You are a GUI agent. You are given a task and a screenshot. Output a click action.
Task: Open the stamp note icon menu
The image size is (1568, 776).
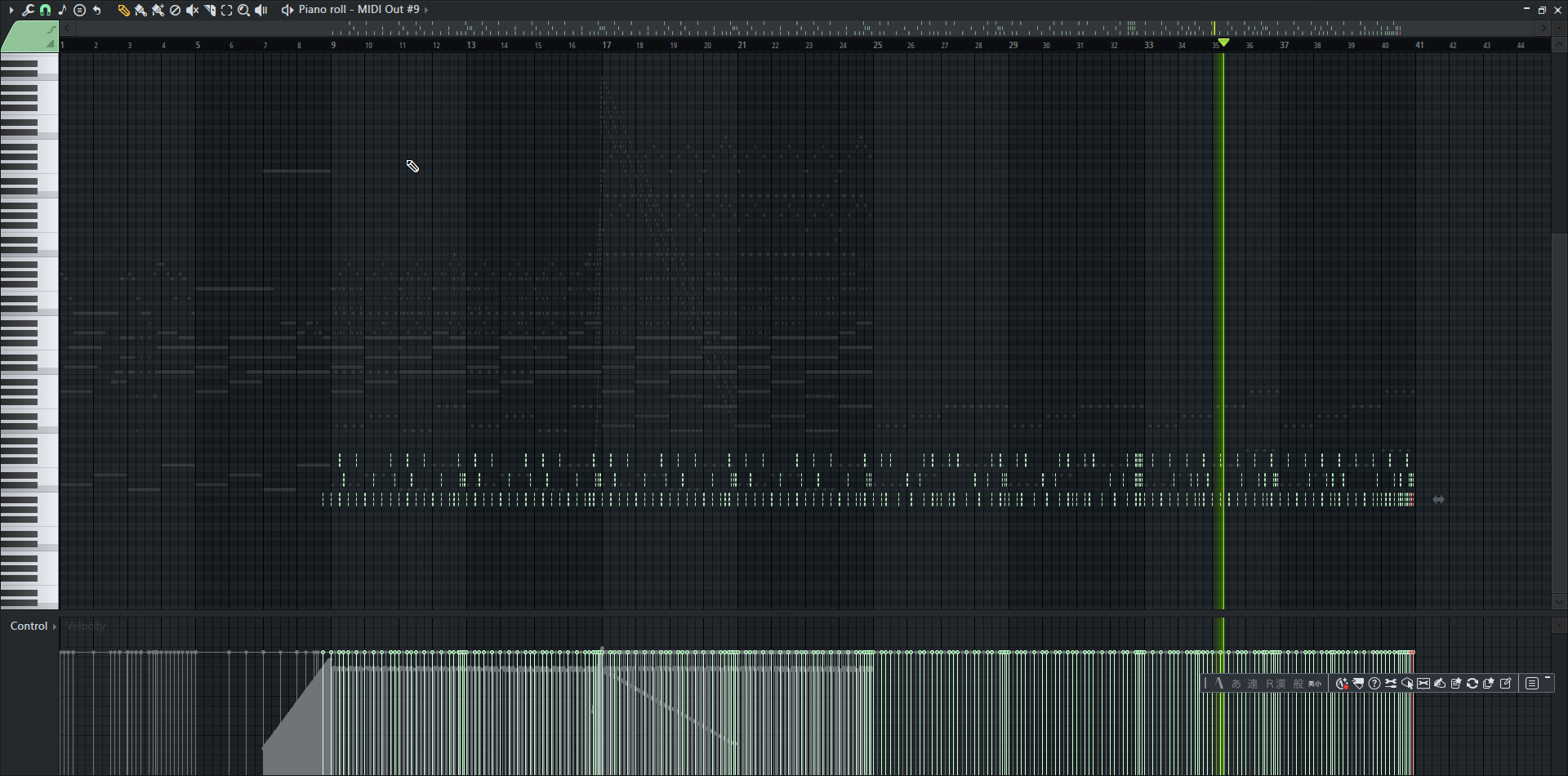click(63, 10)
